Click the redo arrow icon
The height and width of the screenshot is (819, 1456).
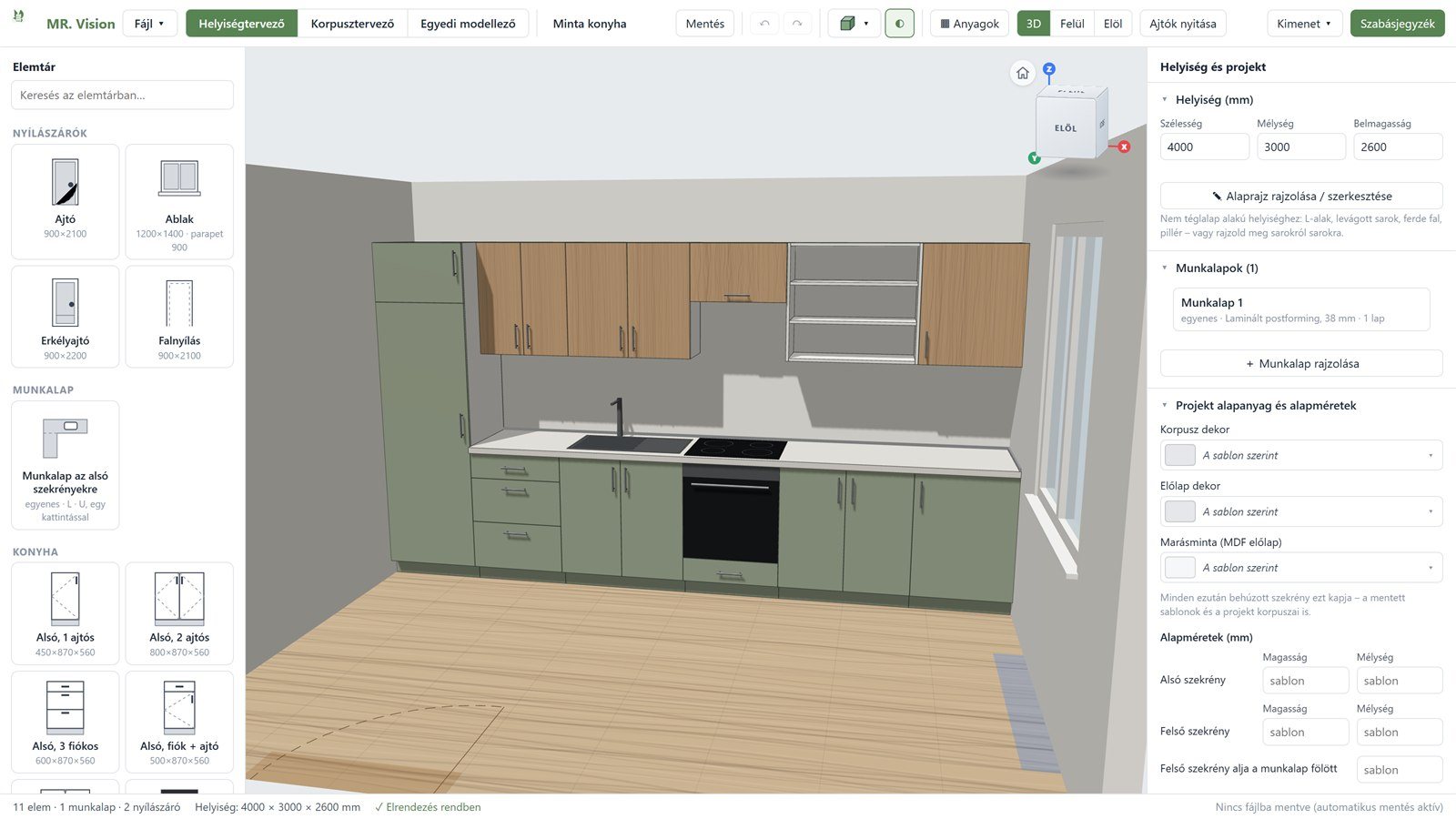tap(797, 24)
